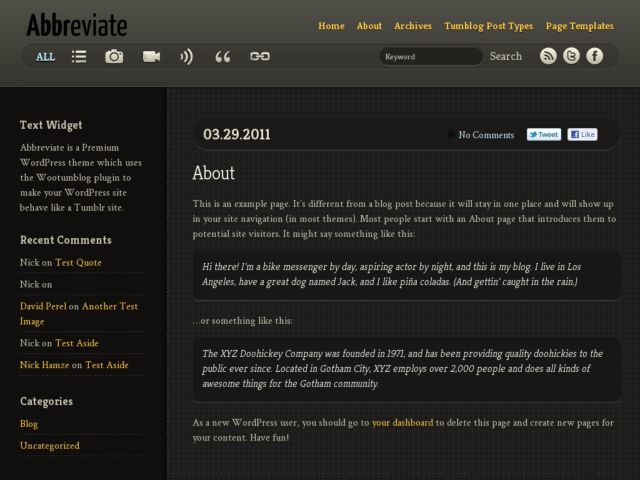The image size is (640, 480).
Task: Click '...or something like this:' text
Action: tap(242, 321)
